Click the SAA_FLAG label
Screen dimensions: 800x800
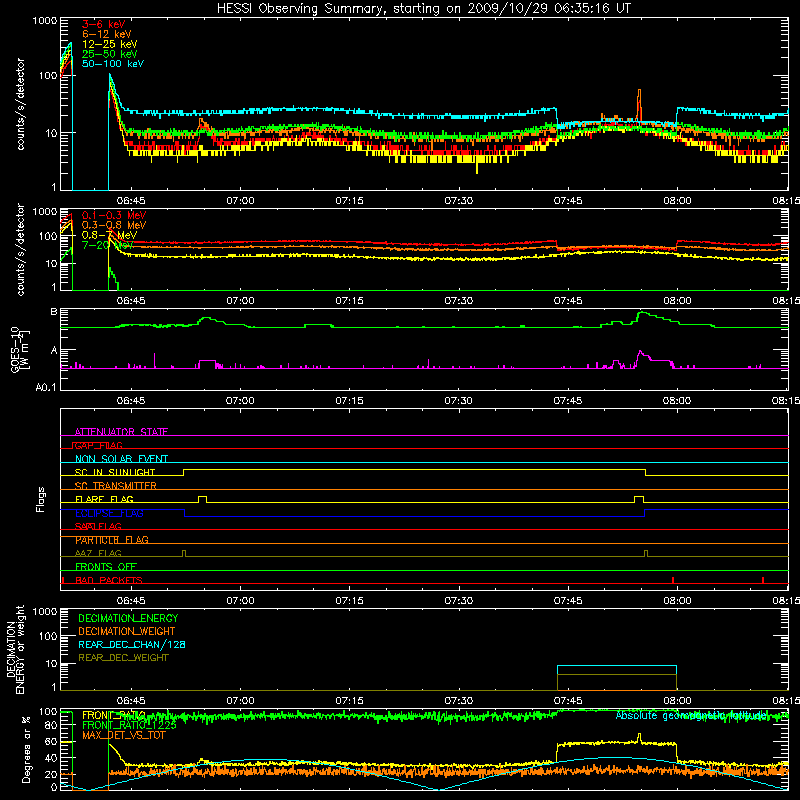pos(98,526)
